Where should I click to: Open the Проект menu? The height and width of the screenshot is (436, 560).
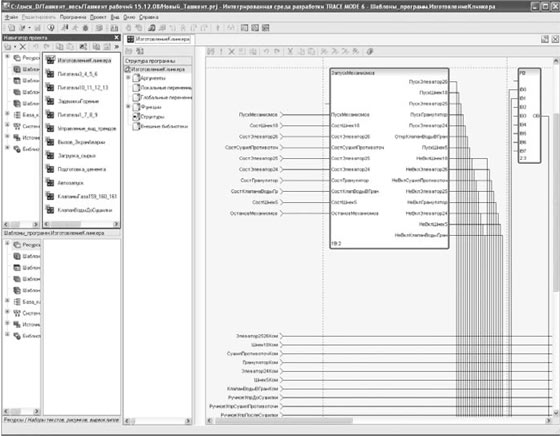(x=98, y=17)
